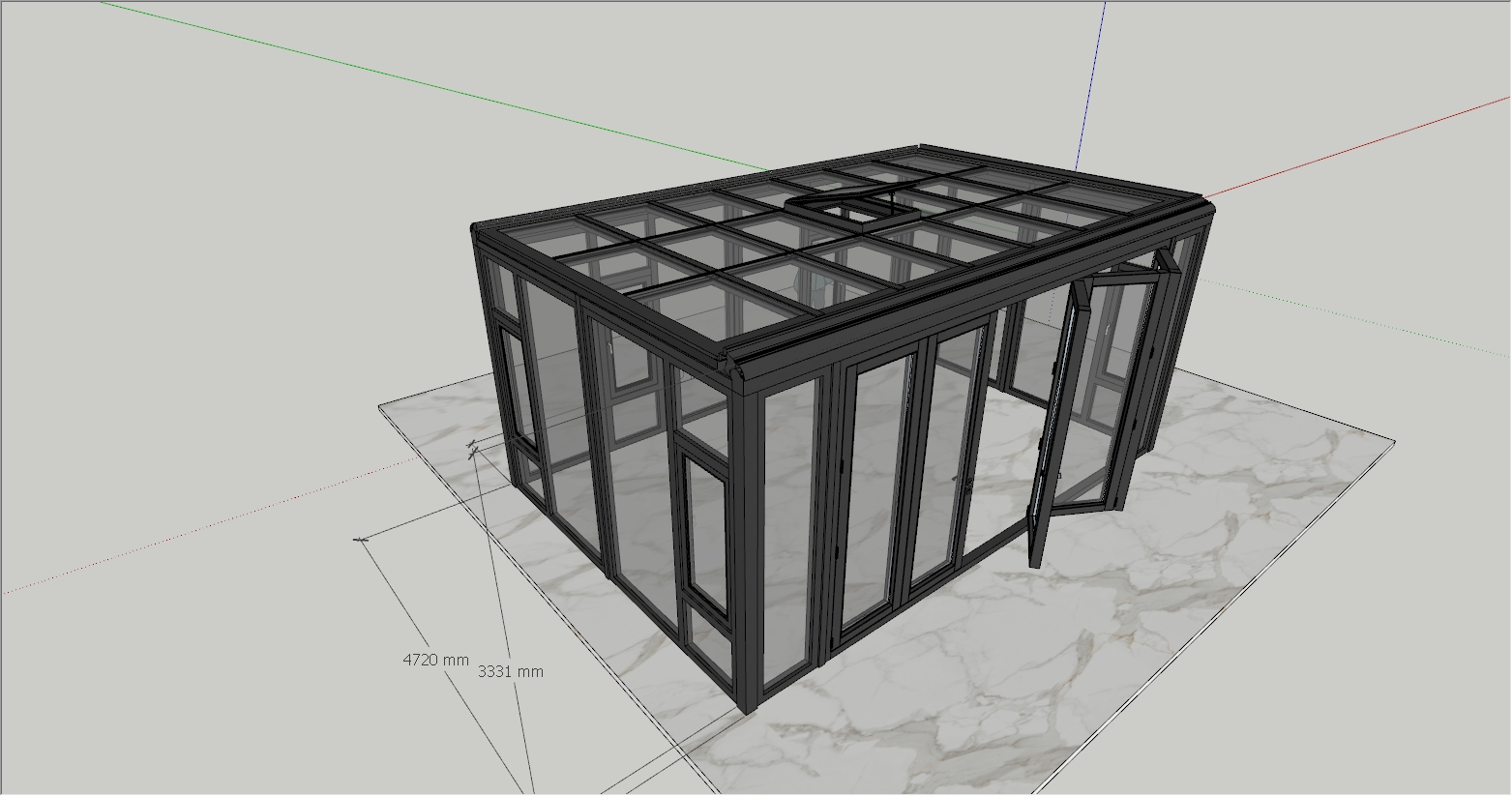This screenshot has height=796, width=1512.
Task: Click the 4720 mm dimension label
Action: pos(435,660)
